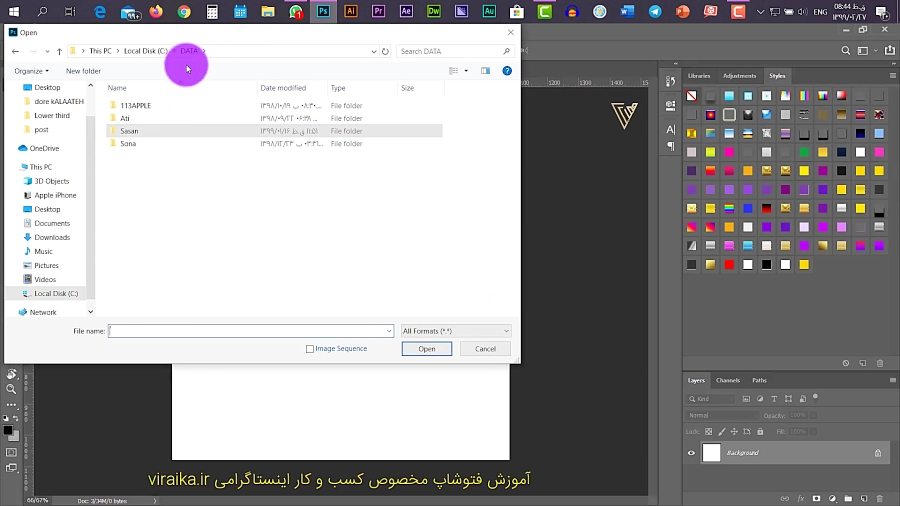Create new group folder icon

click(x=848, y=499)
